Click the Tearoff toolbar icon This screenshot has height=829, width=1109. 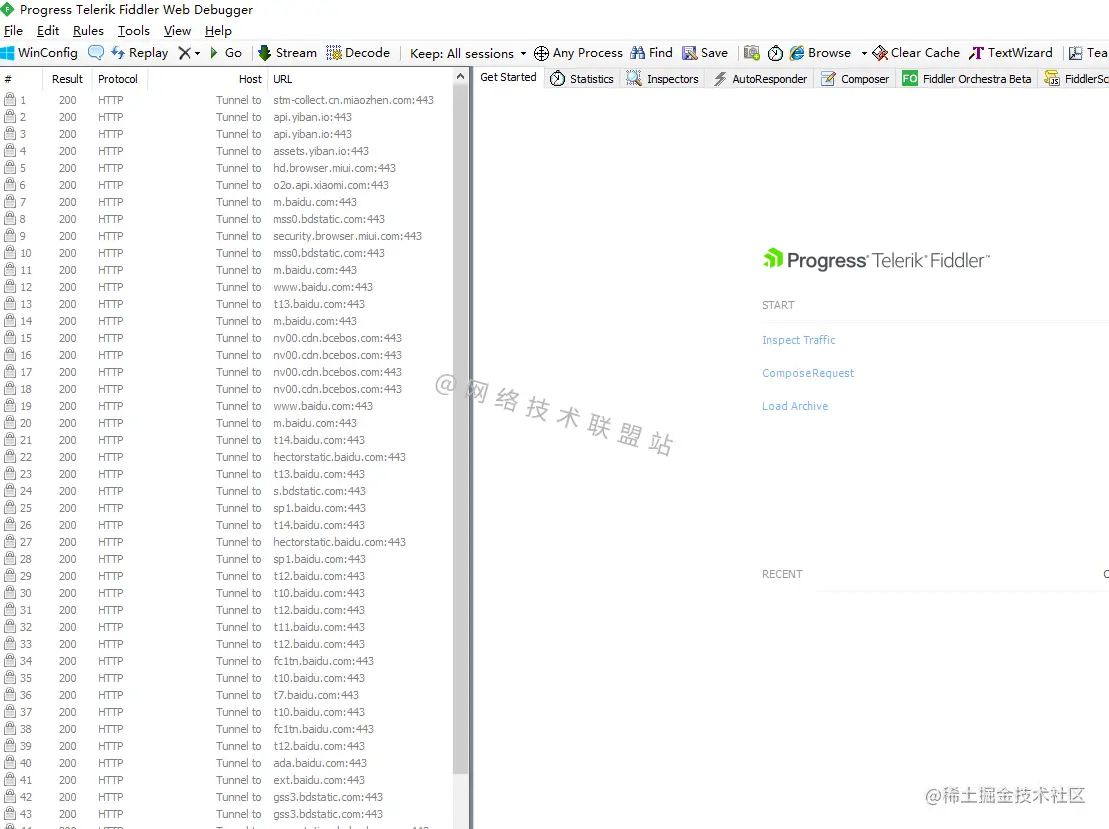1076,53
